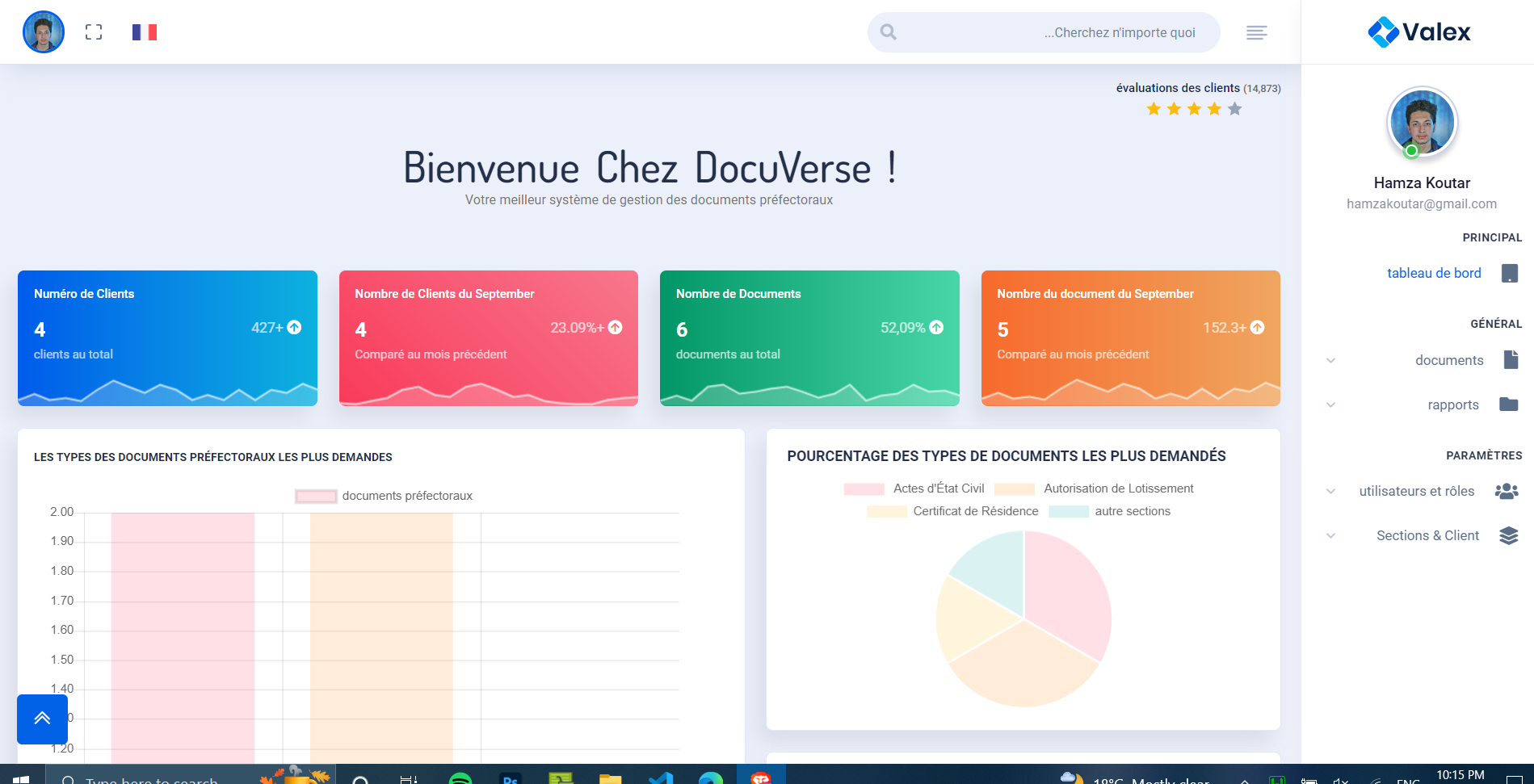Open rapports via the folder icon

1510,405
